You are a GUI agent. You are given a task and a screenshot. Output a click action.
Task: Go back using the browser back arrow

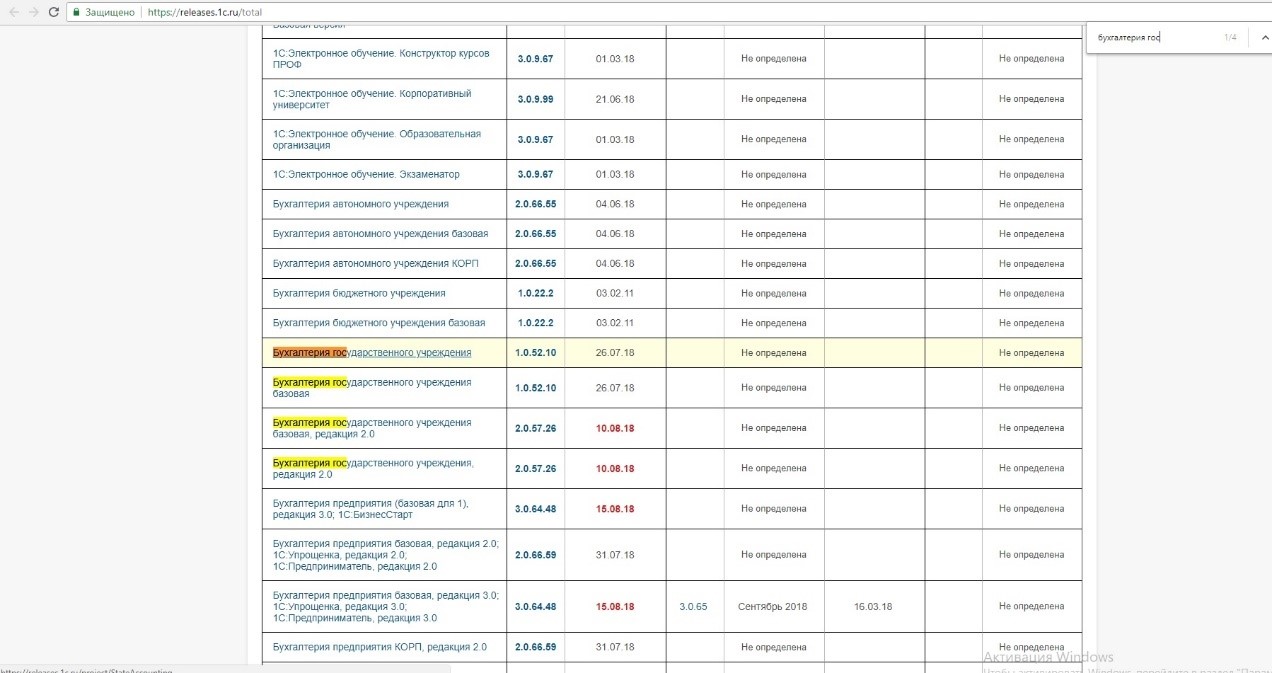coord(14,12)
